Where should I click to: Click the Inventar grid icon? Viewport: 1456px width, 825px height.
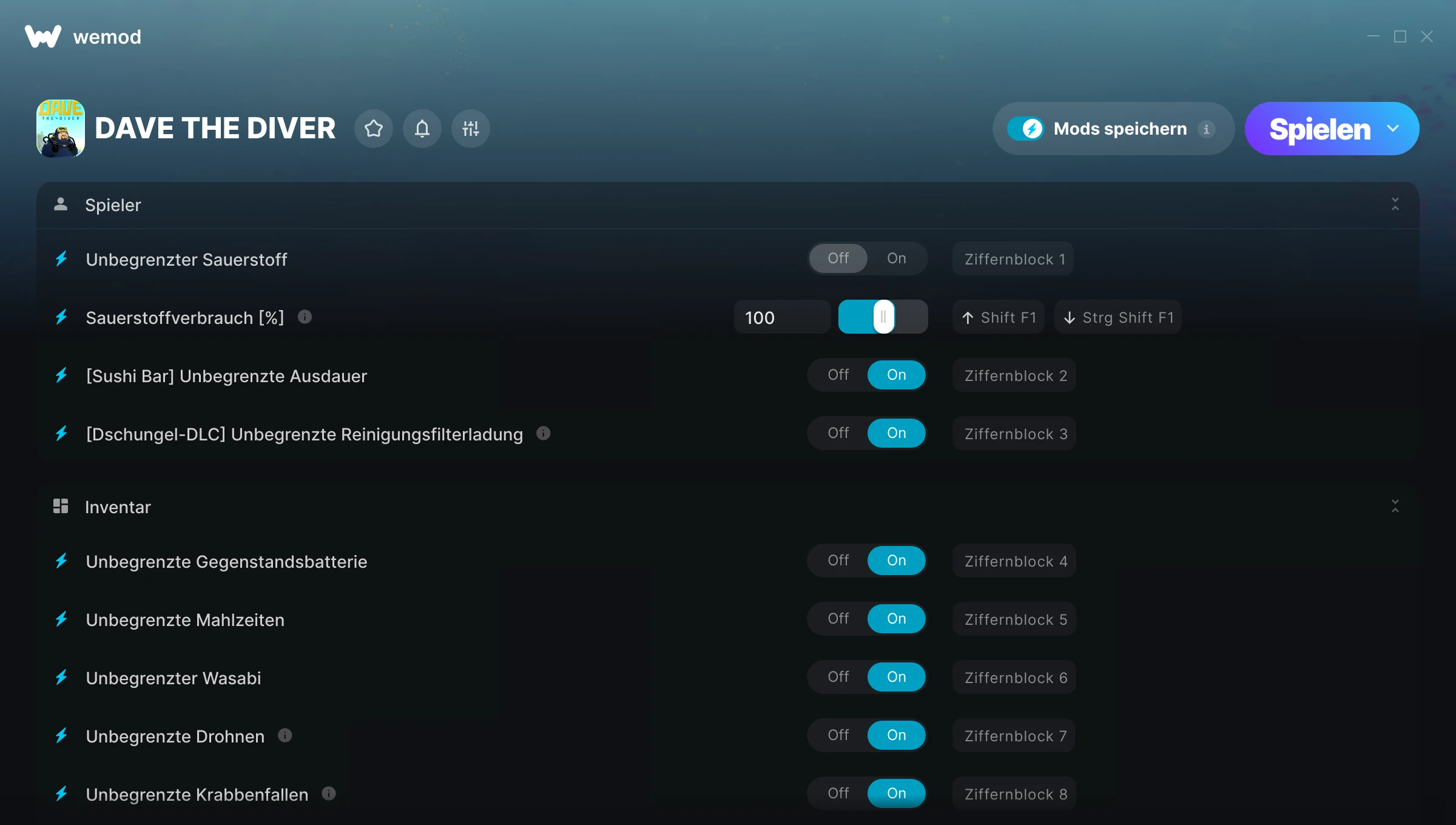(61, 507)
